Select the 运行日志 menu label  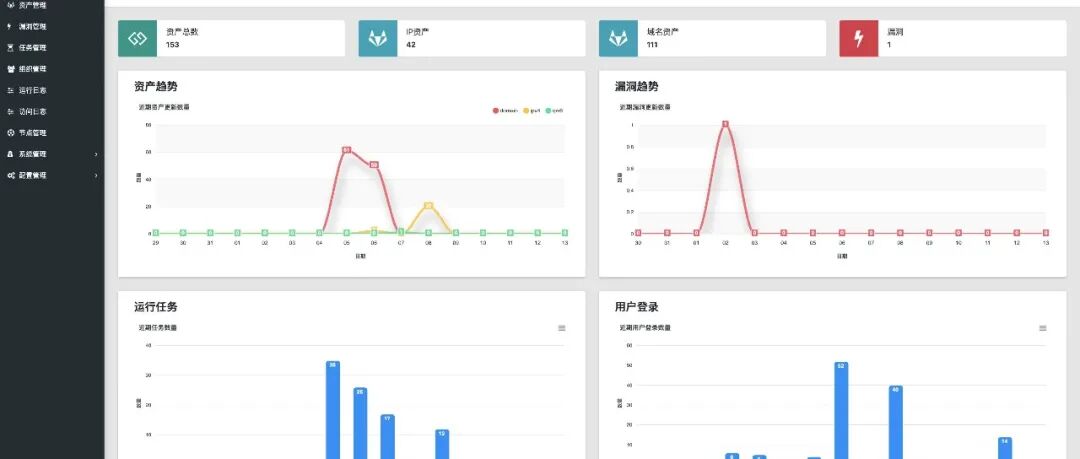click(x=32, y=90)
